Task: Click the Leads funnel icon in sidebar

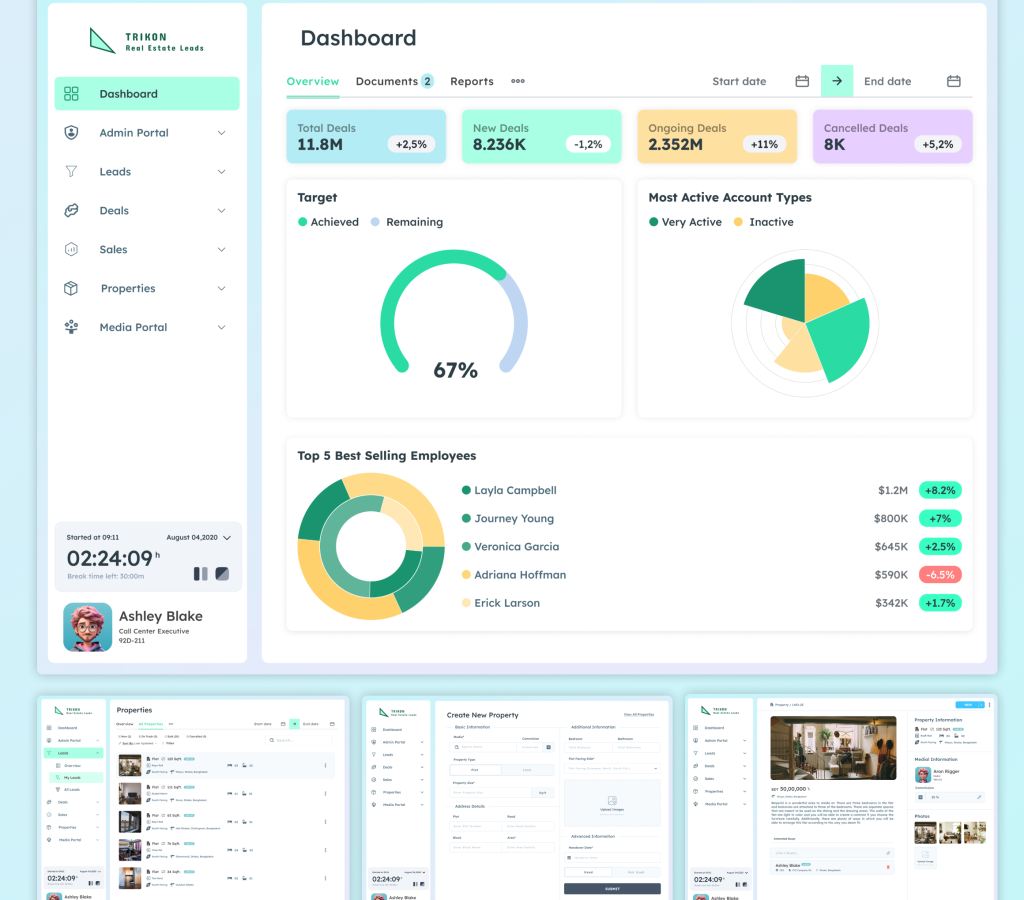Action: [x=72, y=171]
